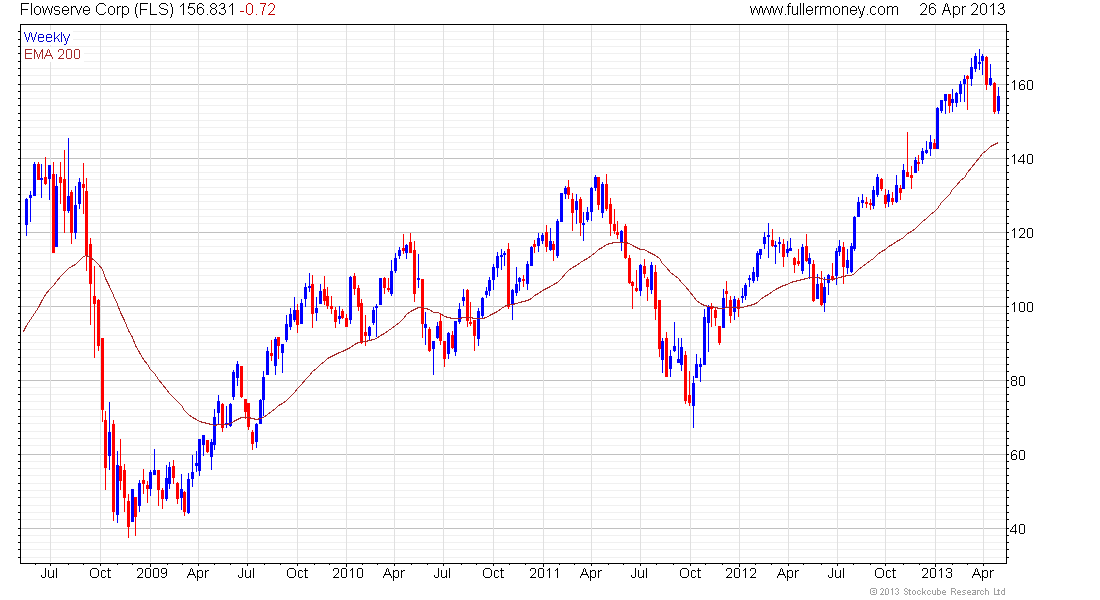Click the 100 price axis label
The height and width of the screenshot is (600, 1100).
[x=1021, y=307]
